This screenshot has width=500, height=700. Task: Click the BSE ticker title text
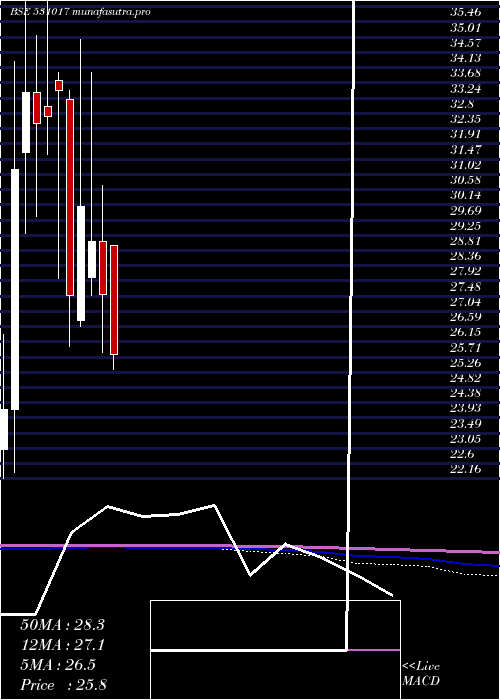80,12
